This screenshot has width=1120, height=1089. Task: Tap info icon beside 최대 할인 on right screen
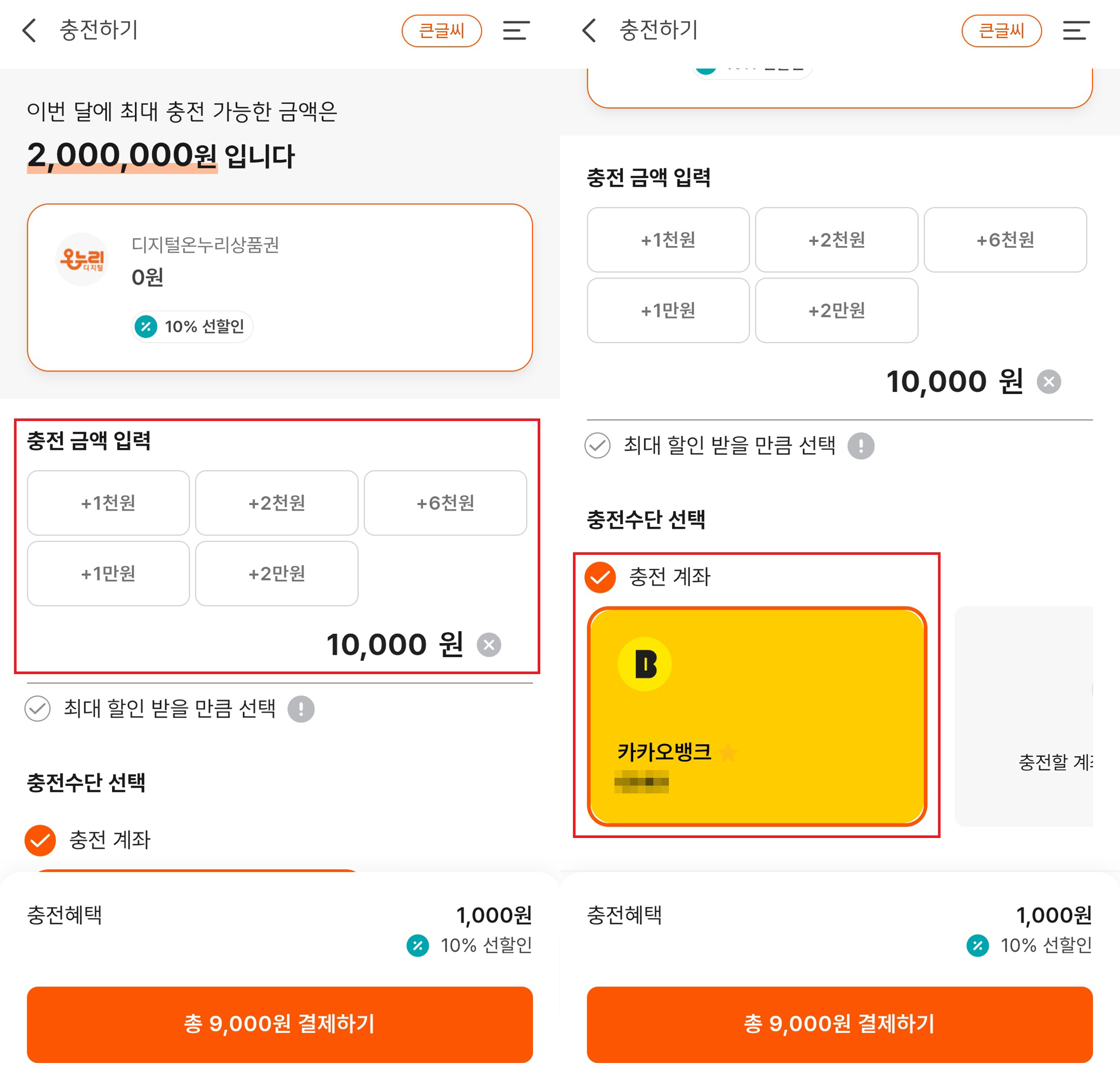click(x=861, y=445)
